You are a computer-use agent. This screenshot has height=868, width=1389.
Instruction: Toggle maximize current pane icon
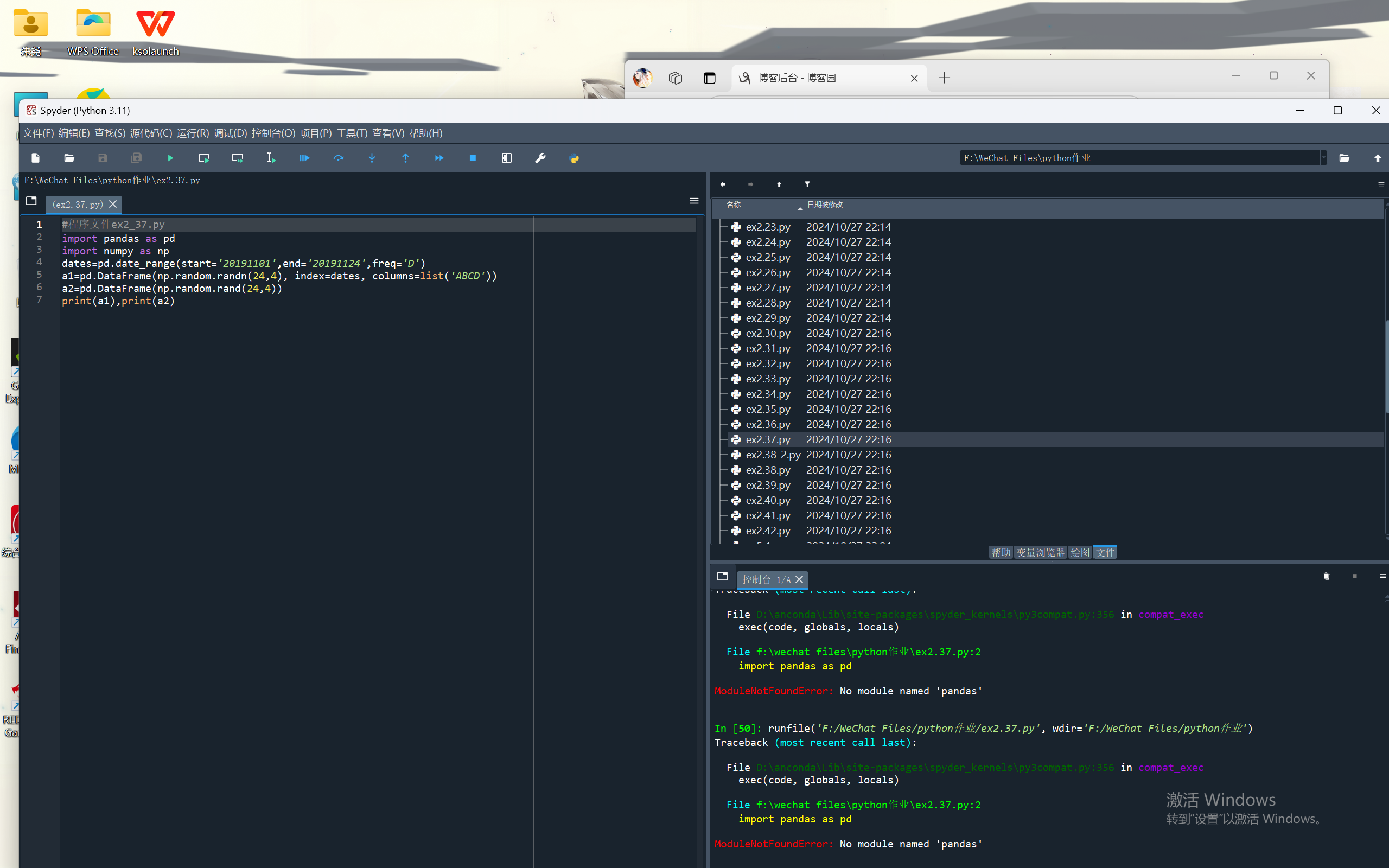[506, 158]
